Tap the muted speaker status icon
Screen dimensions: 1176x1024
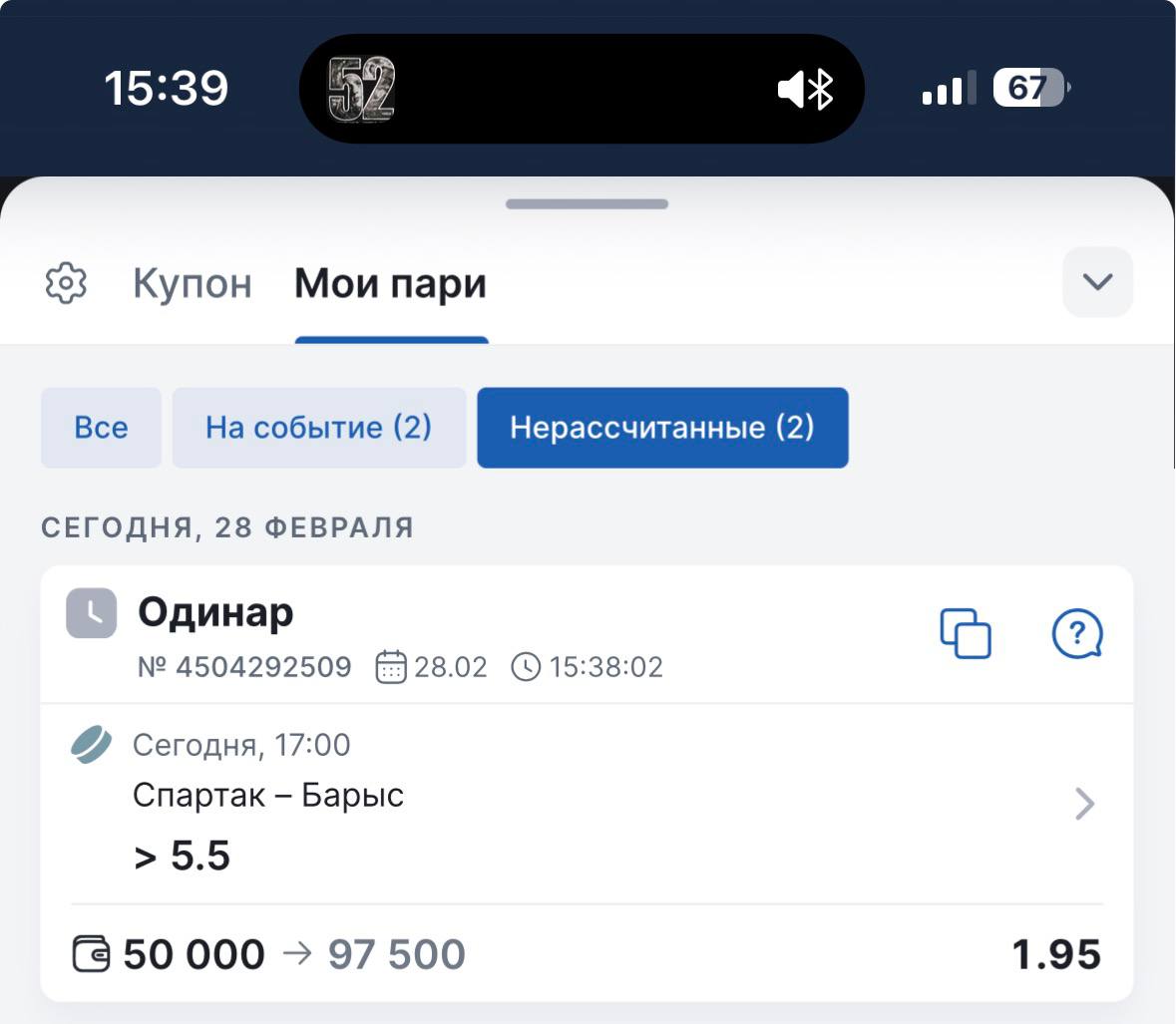click(793, 91)
